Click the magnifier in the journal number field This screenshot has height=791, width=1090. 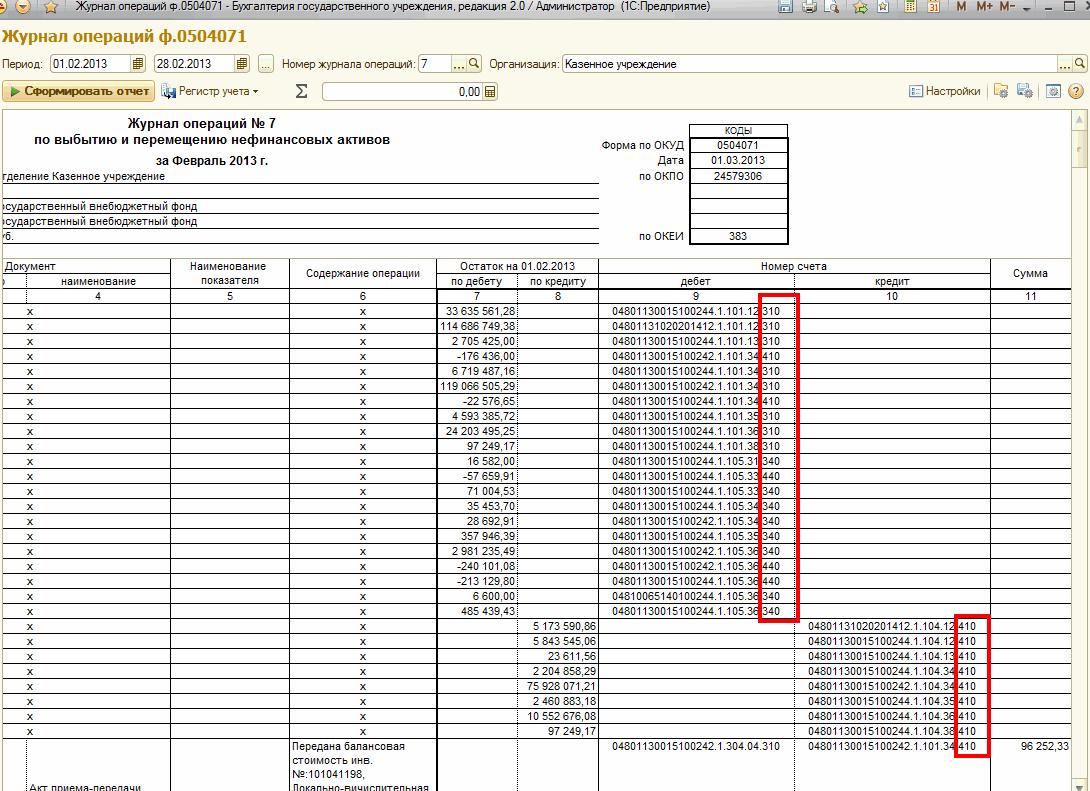tap(474, 64)
